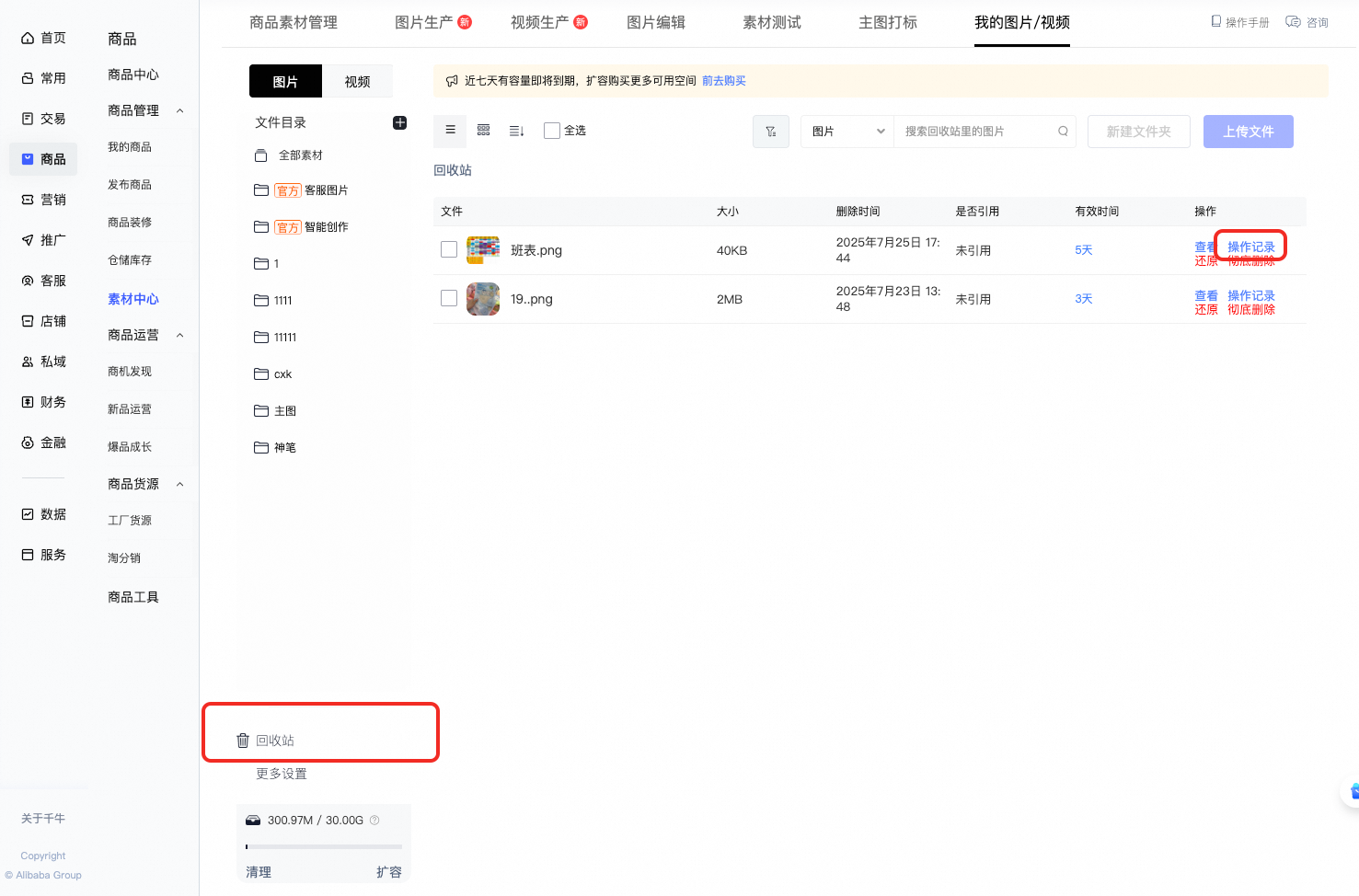Click the sort order icon
This screenshot has height=896, width=1359.
pos(516,131)
